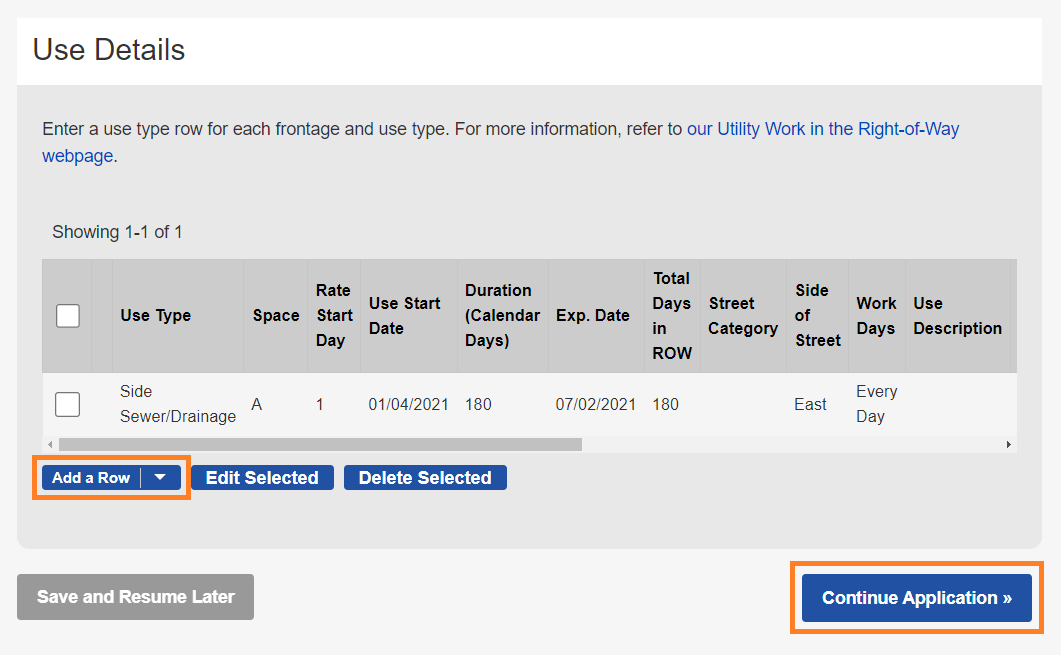The image size is (1061, 655).
Task: Click the horizontal scrollbar thumb
Action: click(320, 444)
